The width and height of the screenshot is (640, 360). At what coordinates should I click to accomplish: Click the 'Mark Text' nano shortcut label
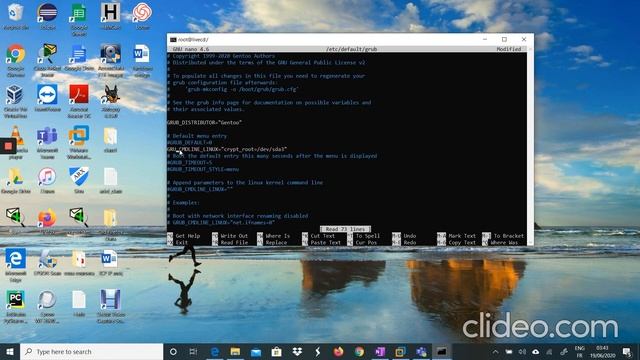pos(462,236)
